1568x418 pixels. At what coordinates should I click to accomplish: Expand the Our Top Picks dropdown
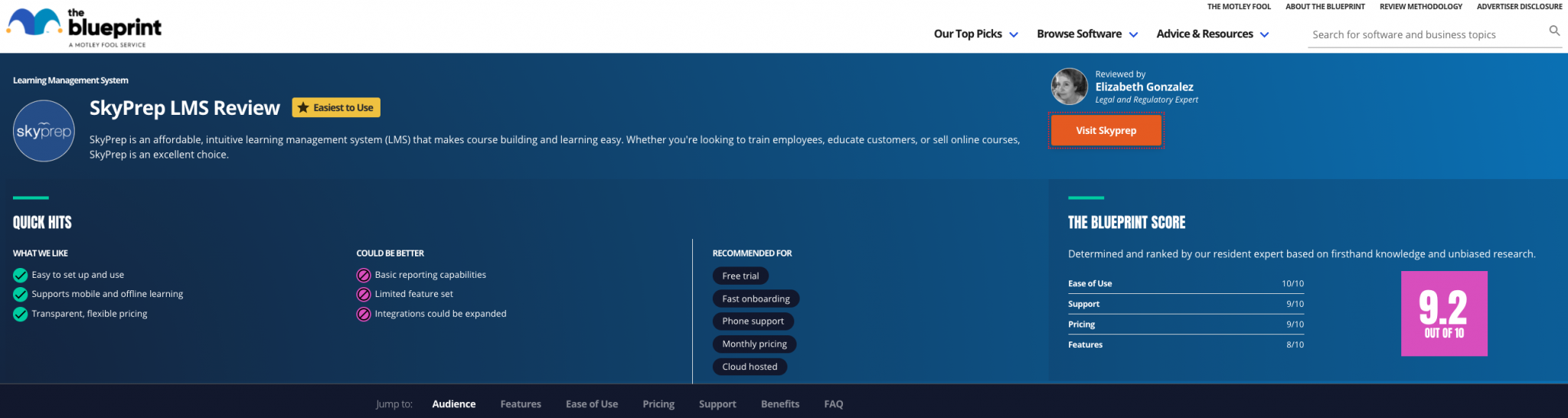coord(975,34)
